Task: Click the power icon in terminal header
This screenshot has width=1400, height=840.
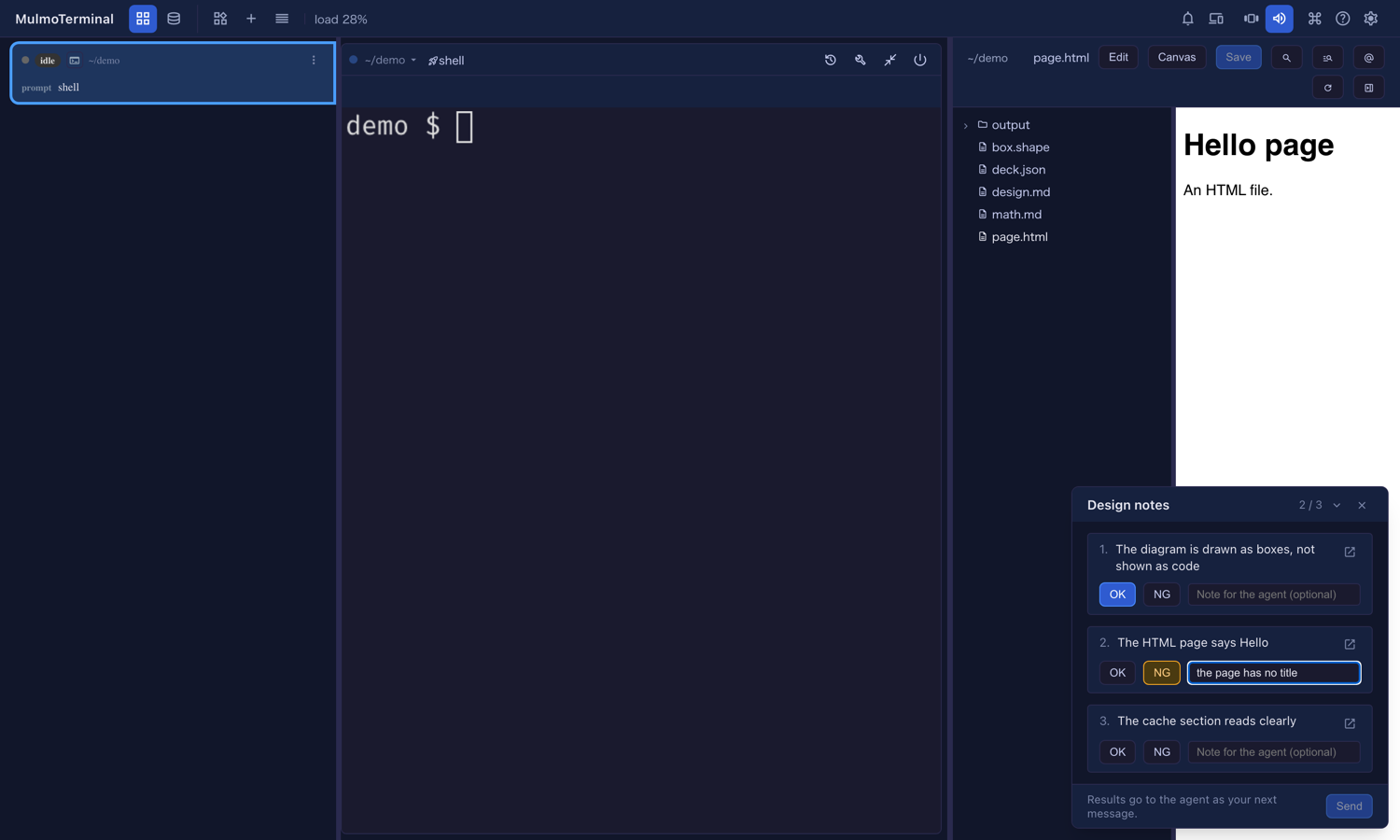Action: (920, 60)
